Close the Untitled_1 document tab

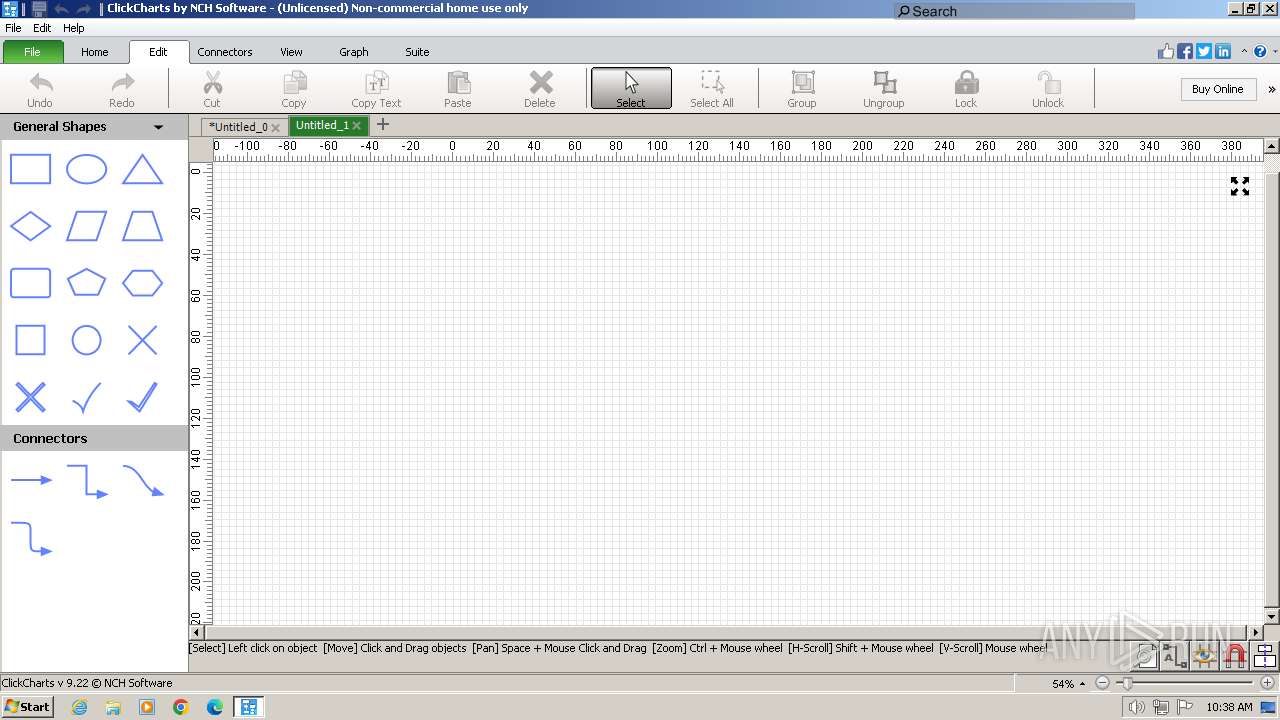coord(356,126)
